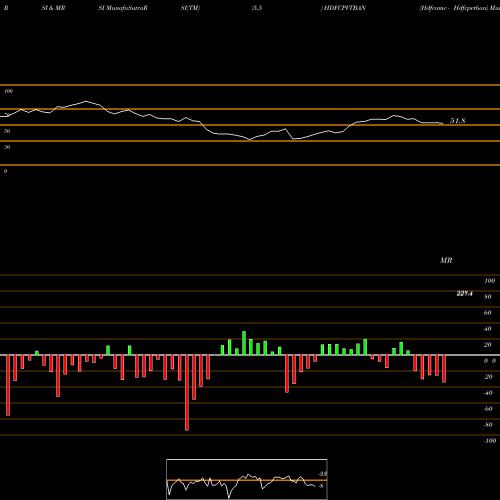The image size is (500, 500).
Task: Click the MR axis label -100
Action: (490, 441)
